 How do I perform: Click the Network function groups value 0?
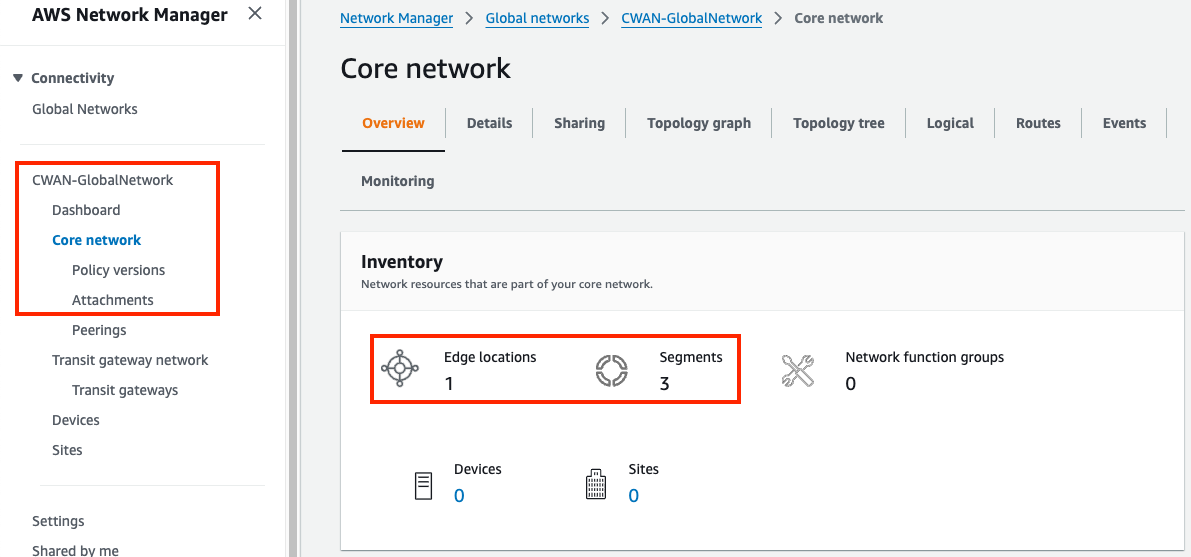point(851,384)
